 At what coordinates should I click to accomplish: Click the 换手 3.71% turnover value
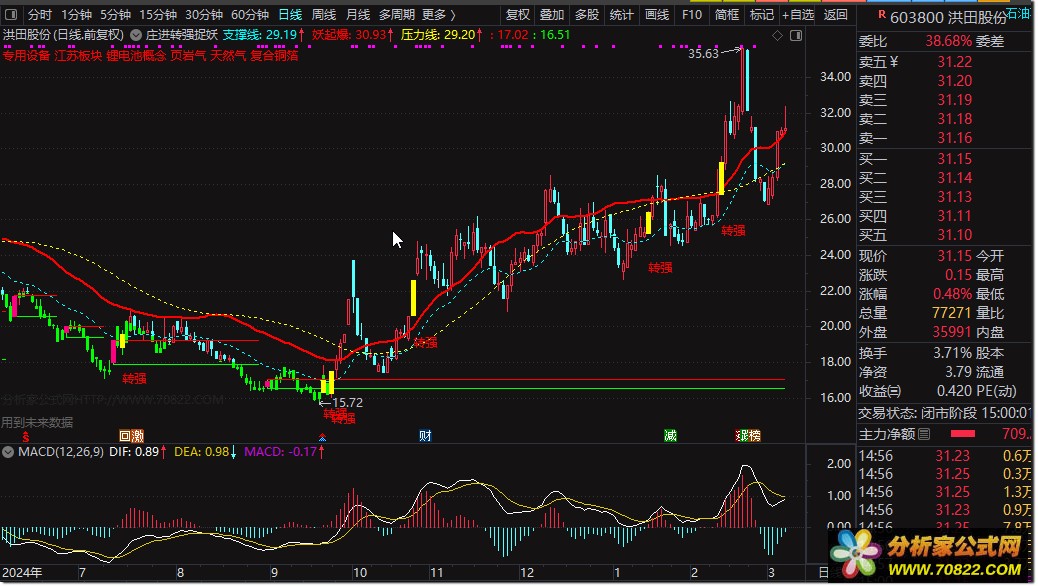pyautogui.click(x=953, y=354)
